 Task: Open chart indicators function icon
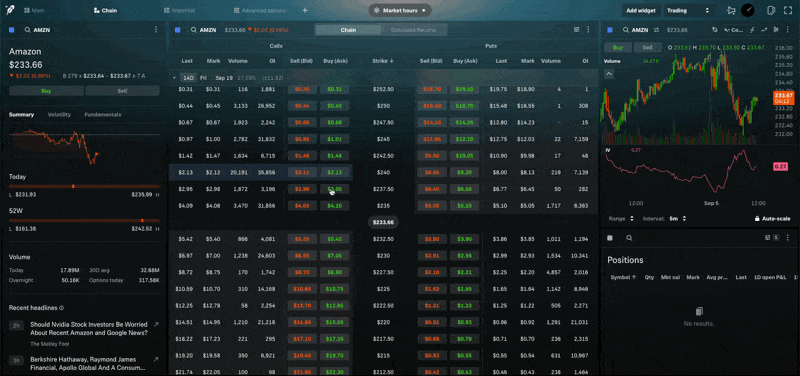tap(752, 30)
